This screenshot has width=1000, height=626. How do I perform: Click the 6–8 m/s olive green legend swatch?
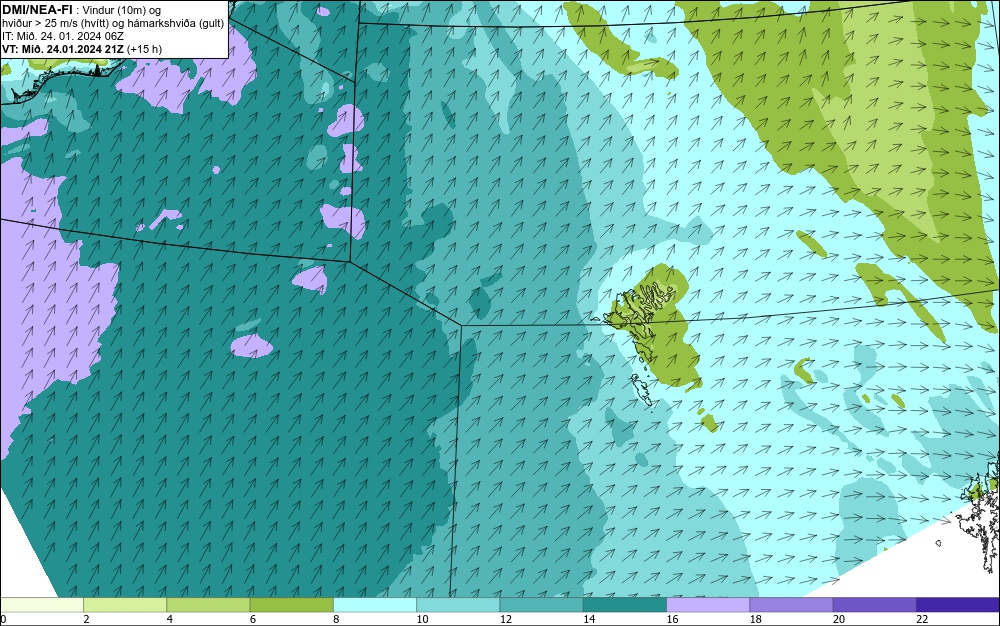click(x=291, y=605)
